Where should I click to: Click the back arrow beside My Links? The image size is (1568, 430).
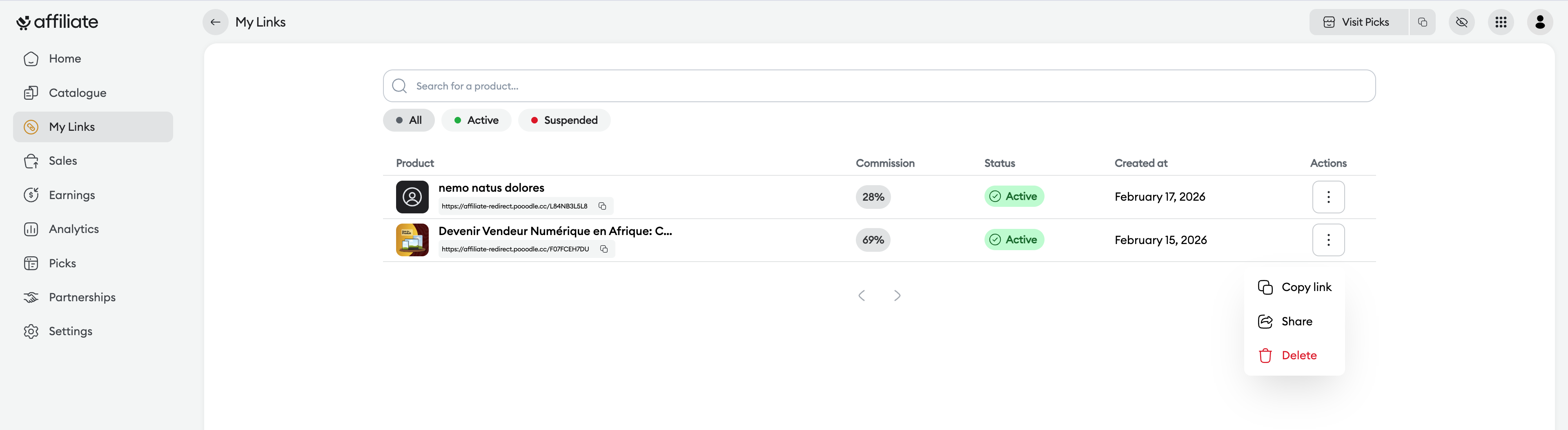216,22
